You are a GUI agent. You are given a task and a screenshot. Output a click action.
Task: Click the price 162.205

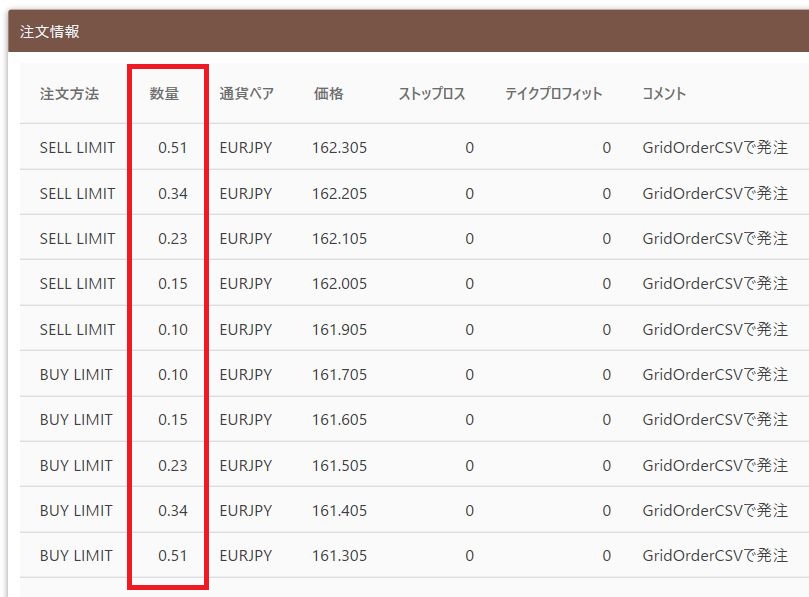[339, 193]
